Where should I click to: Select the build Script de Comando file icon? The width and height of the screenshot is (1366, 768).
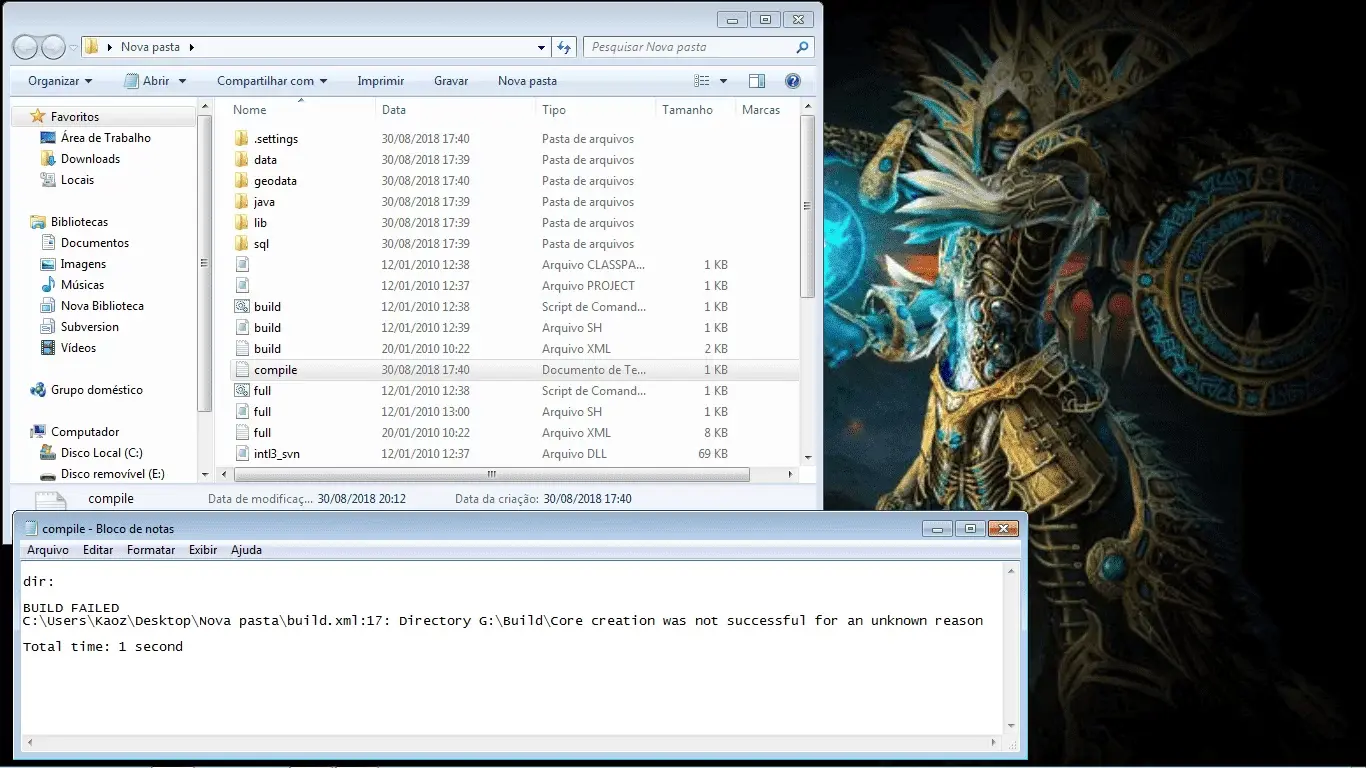coord(241,307)
